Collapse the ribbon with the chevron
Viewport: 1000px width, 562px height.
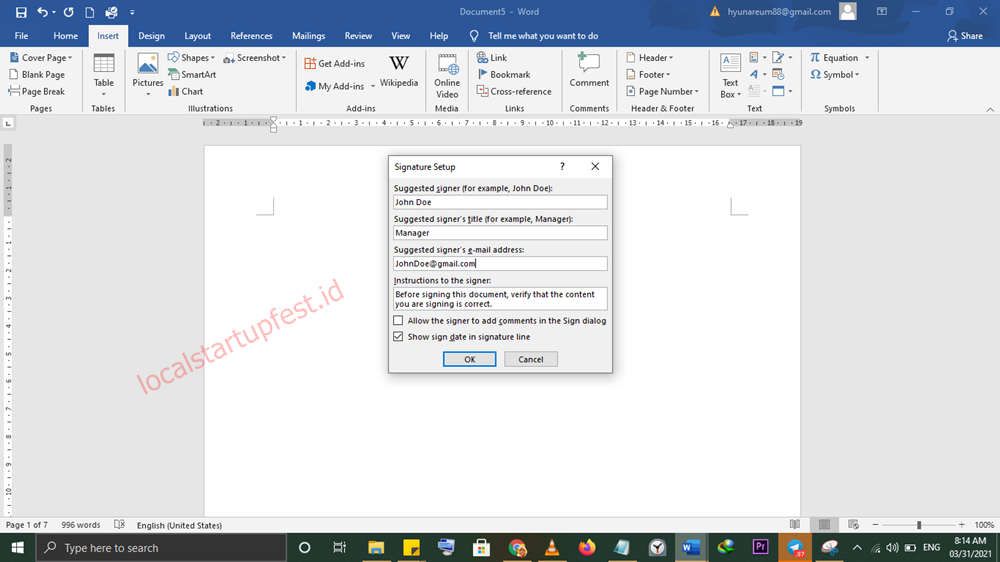[x=990, y=109]
